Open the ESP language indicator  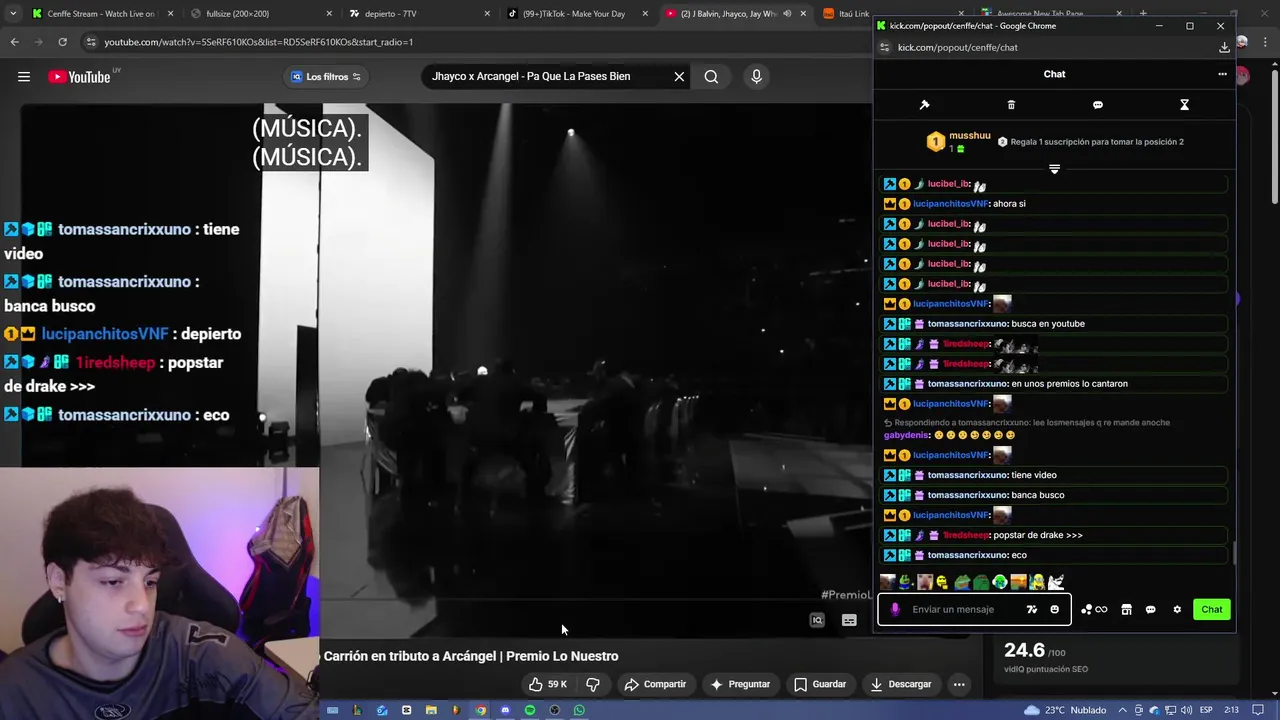[x=1206, y=710]
